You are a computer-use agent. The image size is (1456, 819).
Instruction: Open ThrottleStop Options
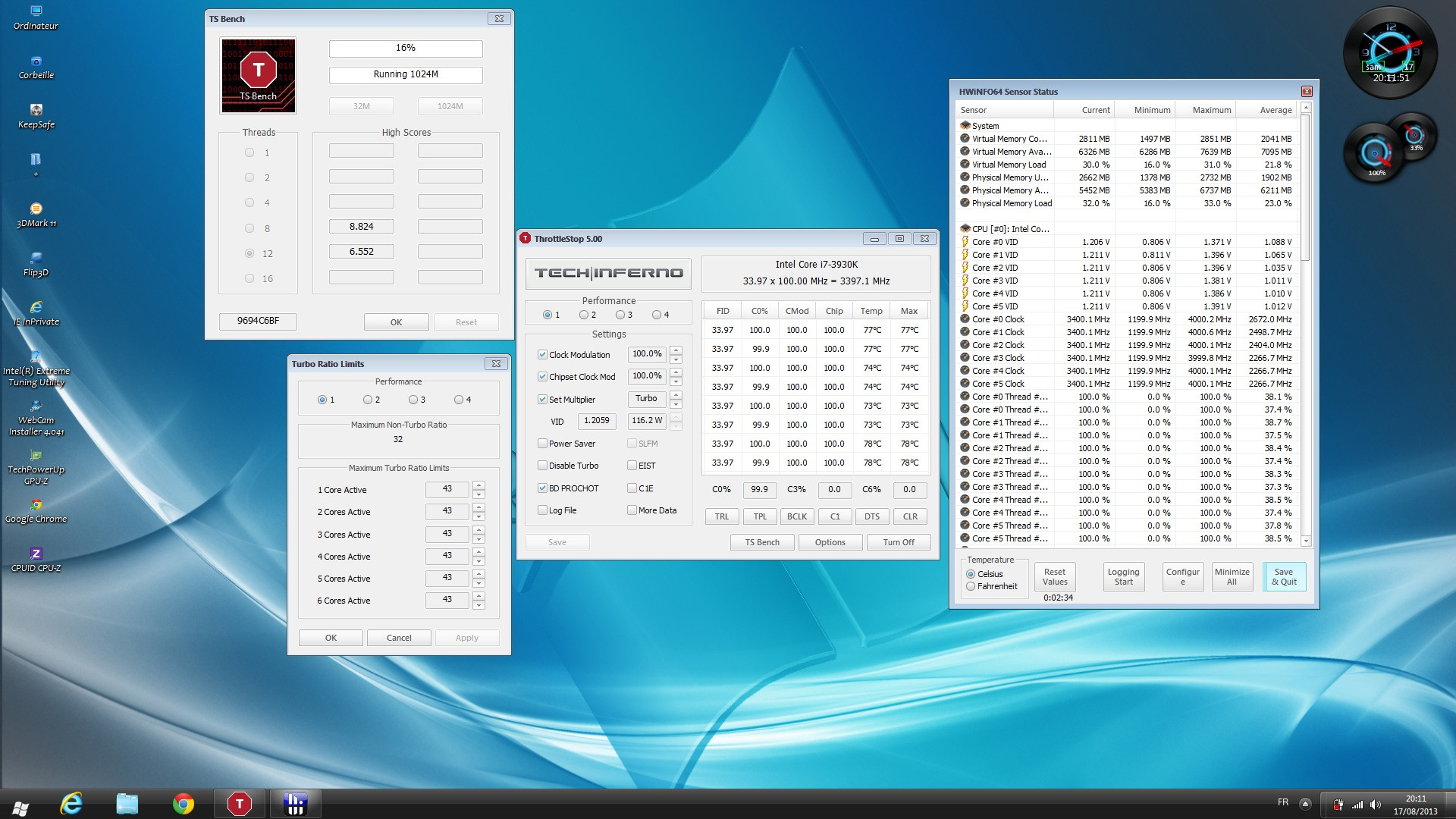830,542
